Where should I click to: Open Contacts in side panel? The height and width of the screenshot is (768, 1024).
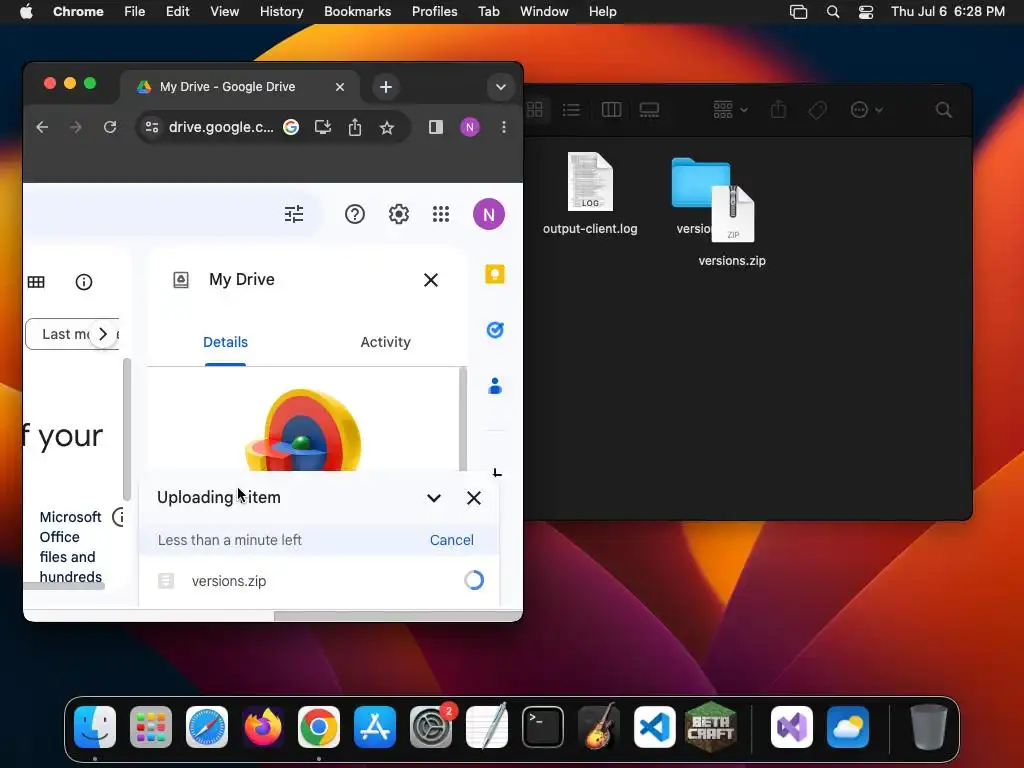click(495, 386)
